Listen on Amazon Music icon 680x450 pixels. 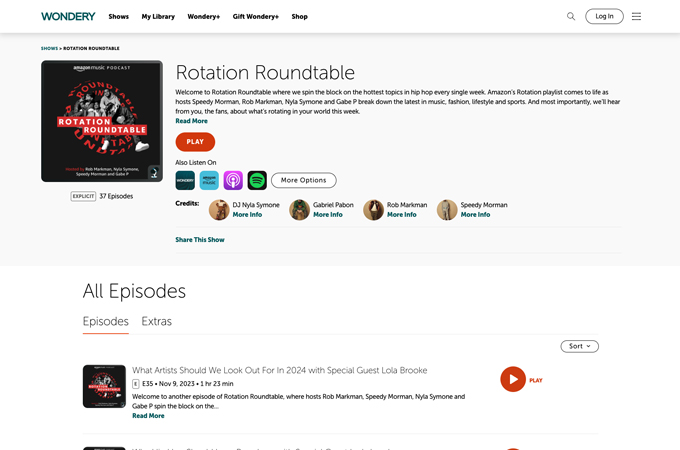pos(209,180)
